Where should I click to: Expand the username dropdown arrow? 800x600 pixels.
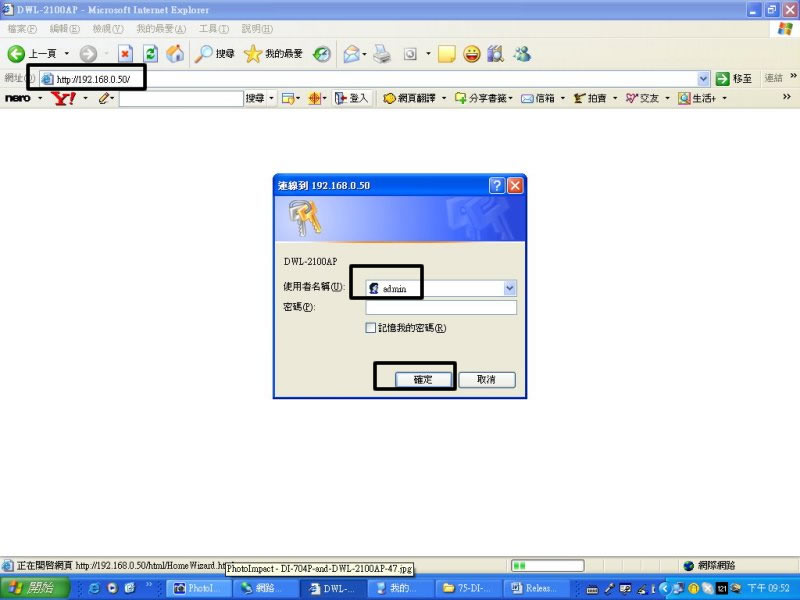click(509, 288)
